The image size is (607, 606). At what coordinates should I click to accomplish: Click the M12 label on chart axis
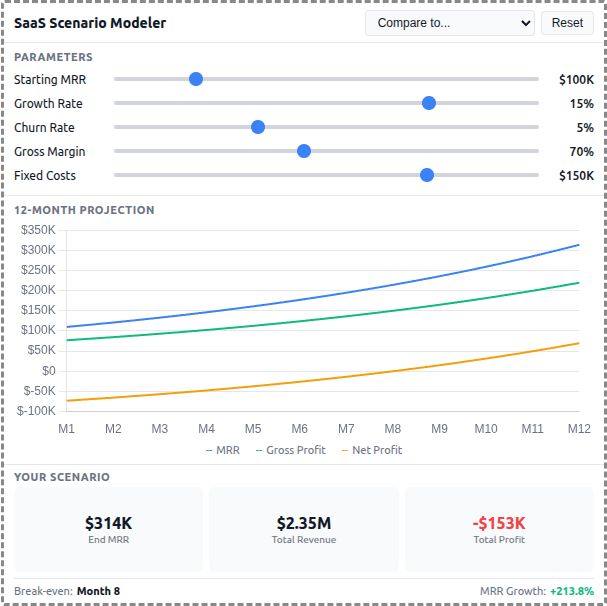click(x=579, y=428)
